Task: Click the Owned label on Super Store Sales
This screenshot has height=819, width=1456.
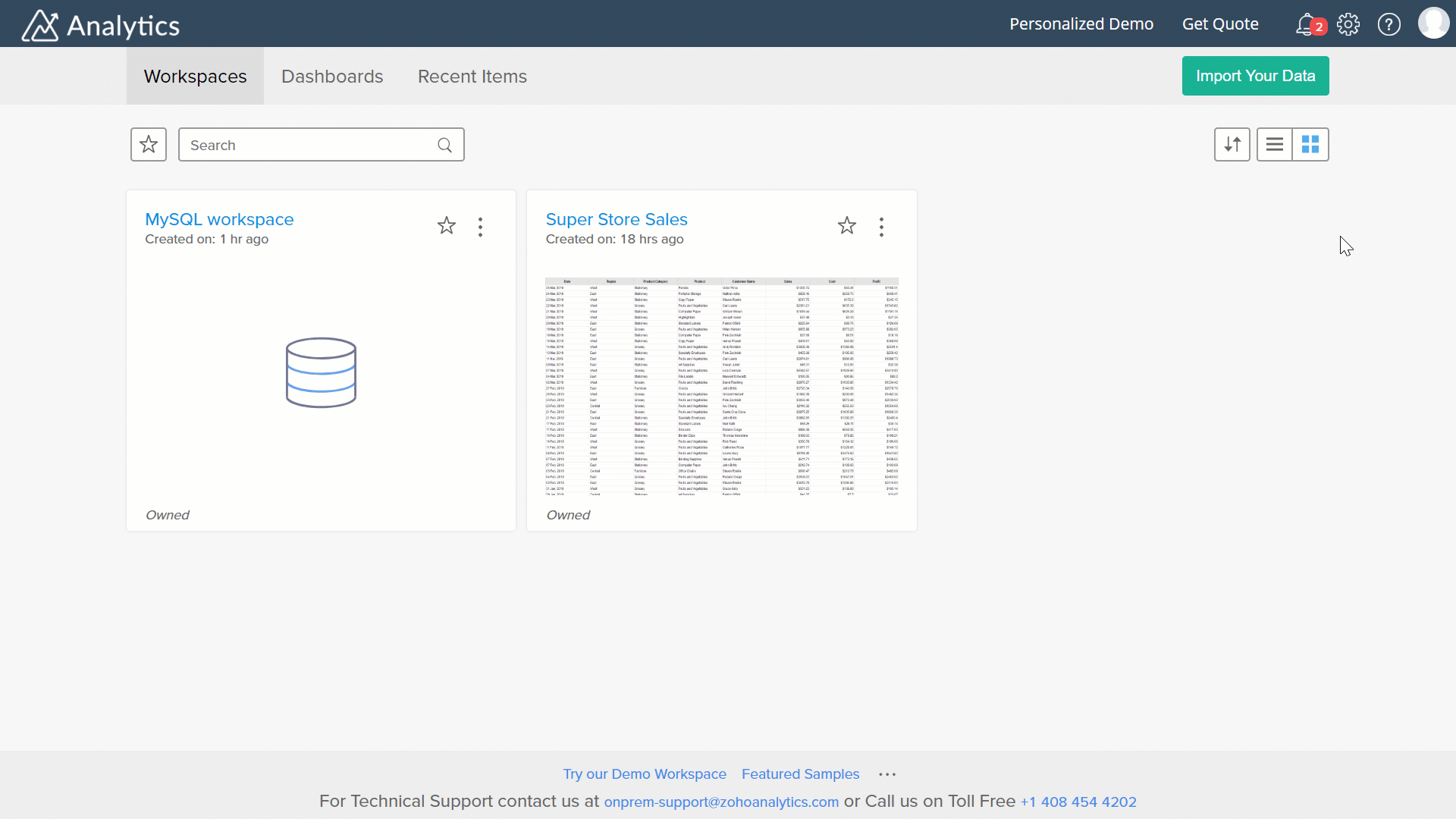Action: click(567, 515)
